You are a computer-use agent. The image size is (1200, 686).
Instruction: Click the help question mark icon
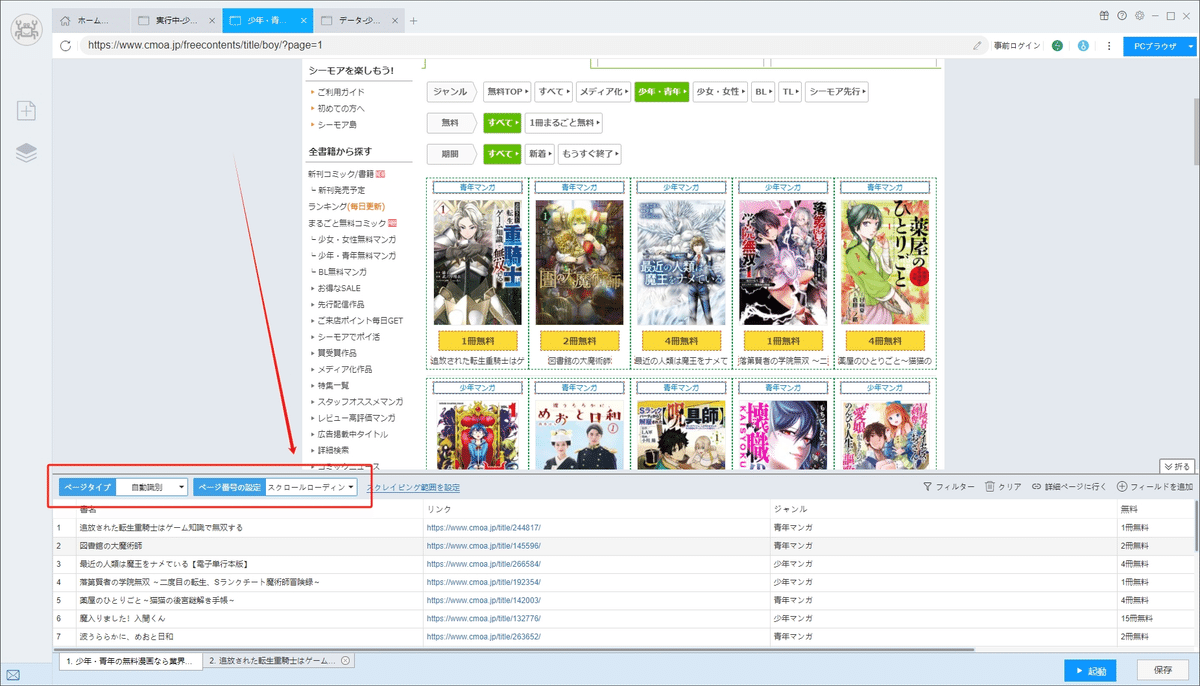point(1122,16)
